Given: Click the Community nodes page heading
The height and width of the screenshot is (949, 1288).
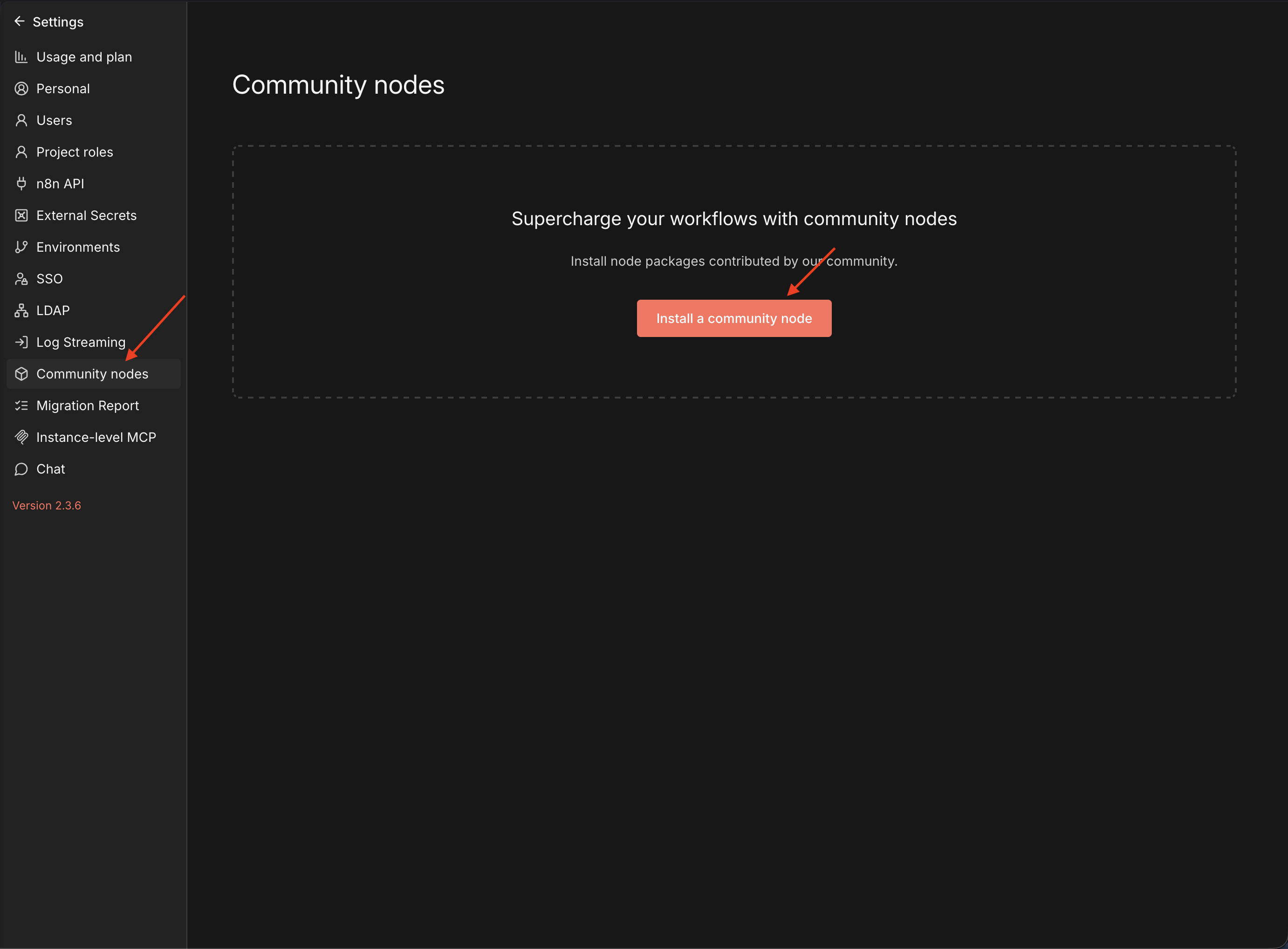Looking at the screenshot, I should (338, 85).
